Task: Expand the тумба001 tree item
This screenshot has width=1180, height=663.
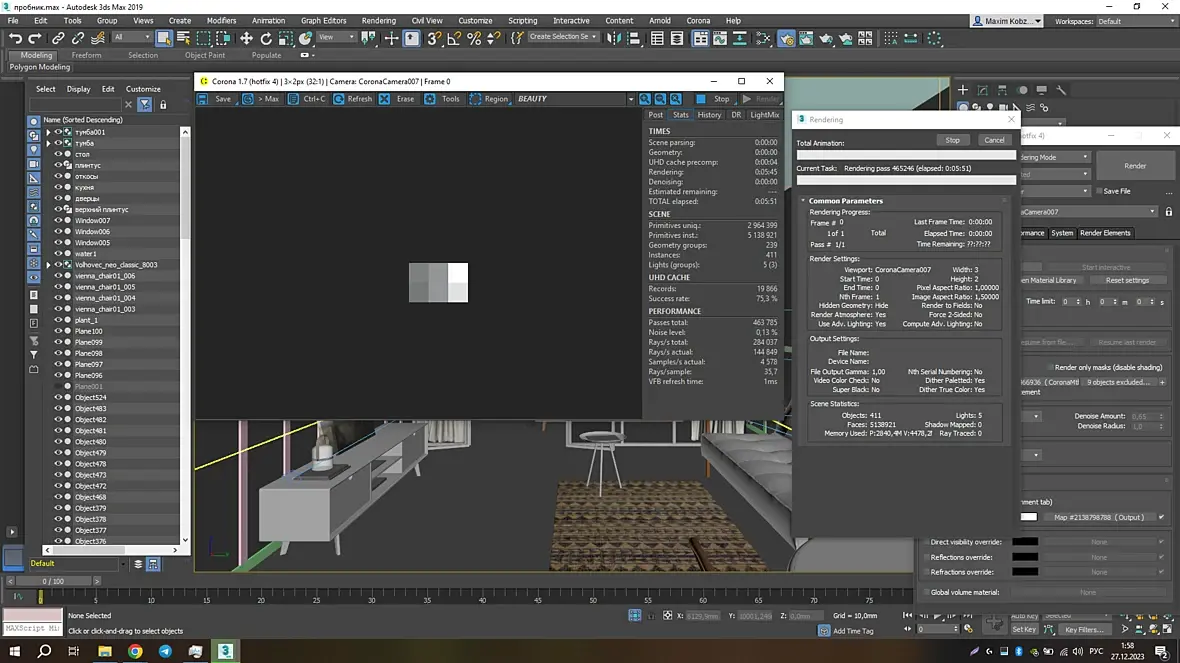Action: [48, 132]
